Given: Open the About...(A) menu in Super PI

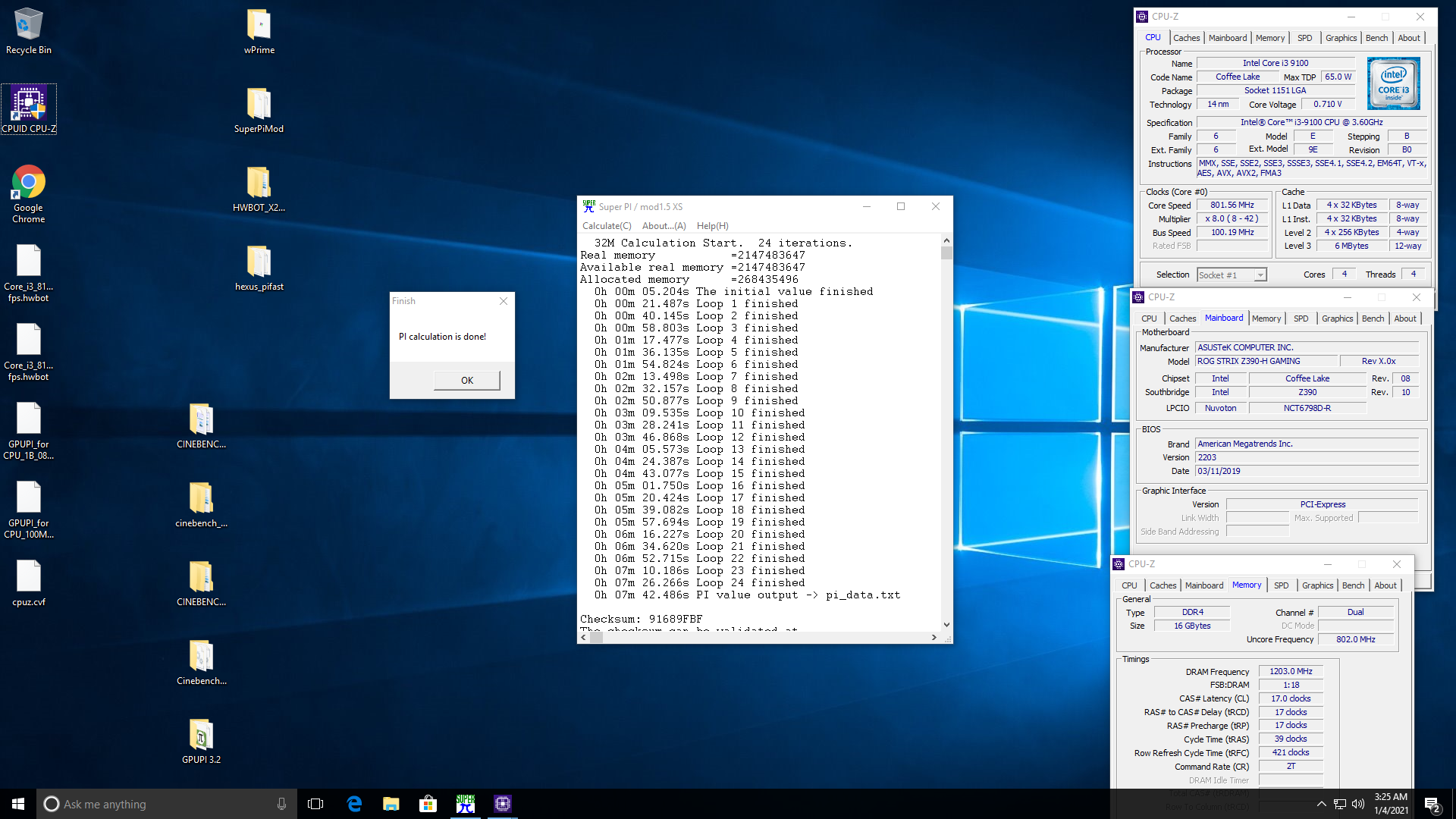Looking at the screenshot, I should point(664,226).
